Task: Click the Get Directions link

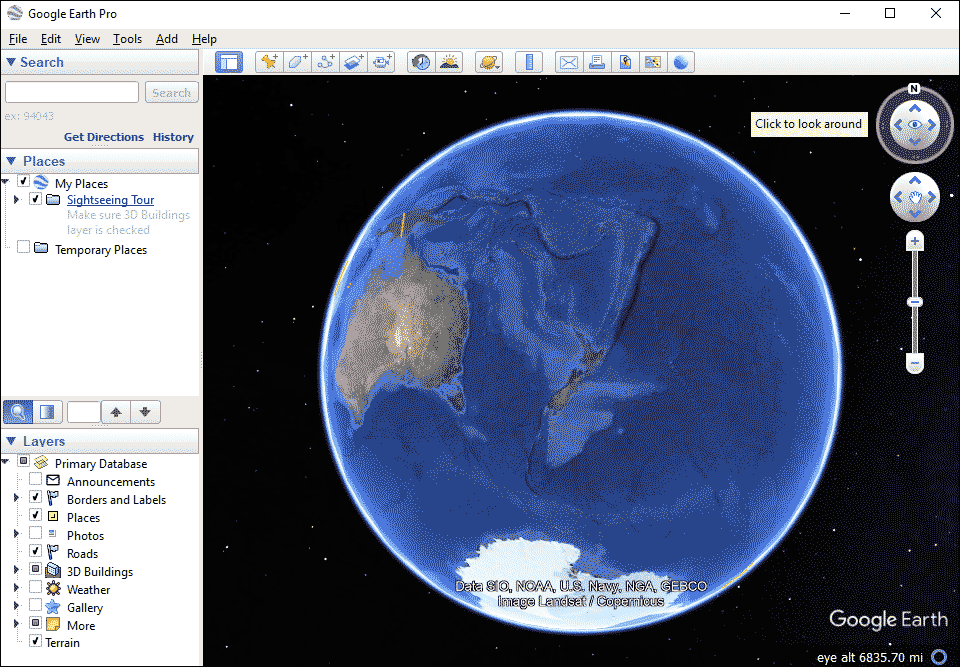Action: coord(103,137)
